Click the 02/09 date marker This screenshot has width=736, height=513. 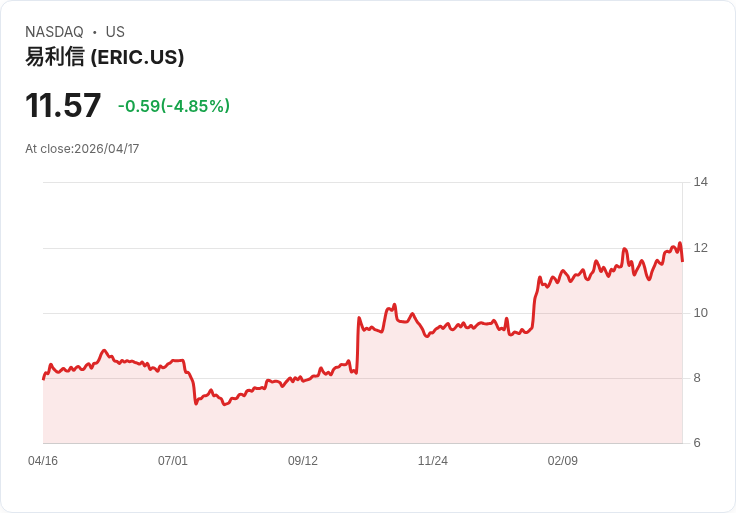click(563, 461)
